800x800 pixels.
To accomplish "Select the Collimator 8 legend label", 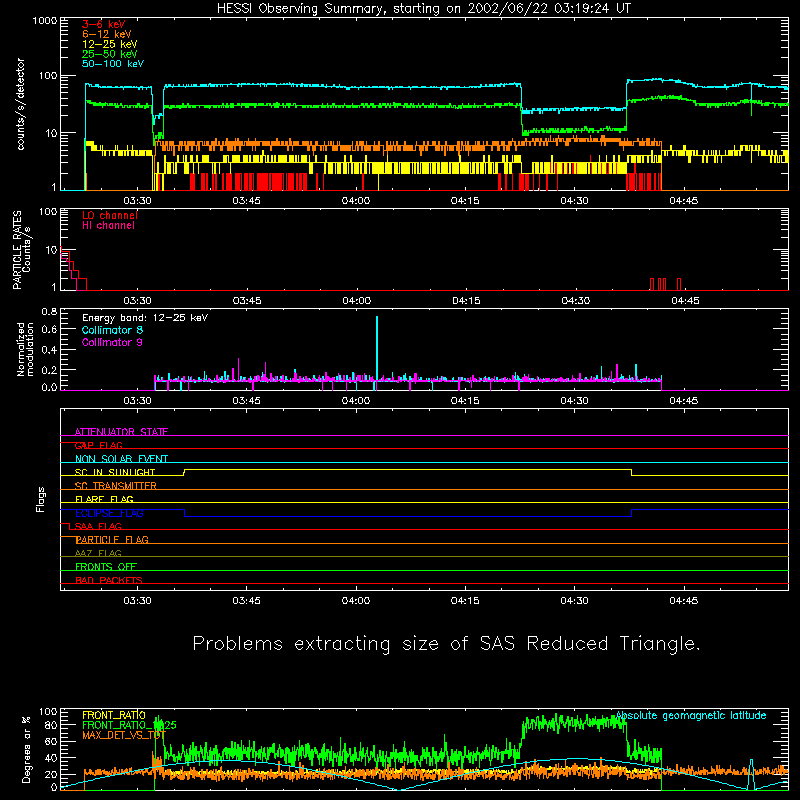I will pos(112,330).
